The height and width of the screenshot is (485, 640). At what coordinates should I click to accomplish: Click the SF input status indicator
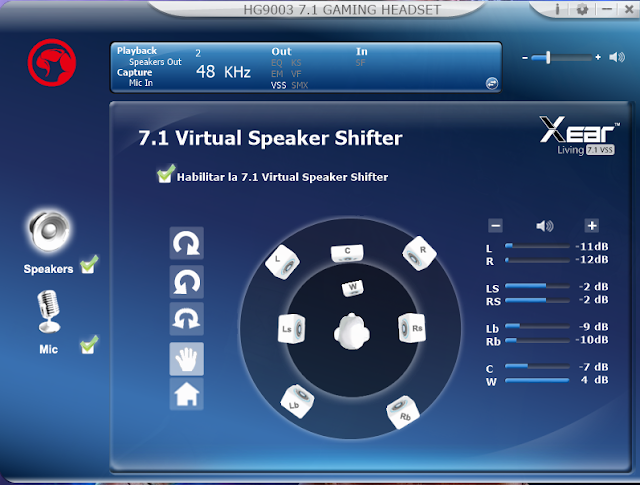[x=360, y=63]
